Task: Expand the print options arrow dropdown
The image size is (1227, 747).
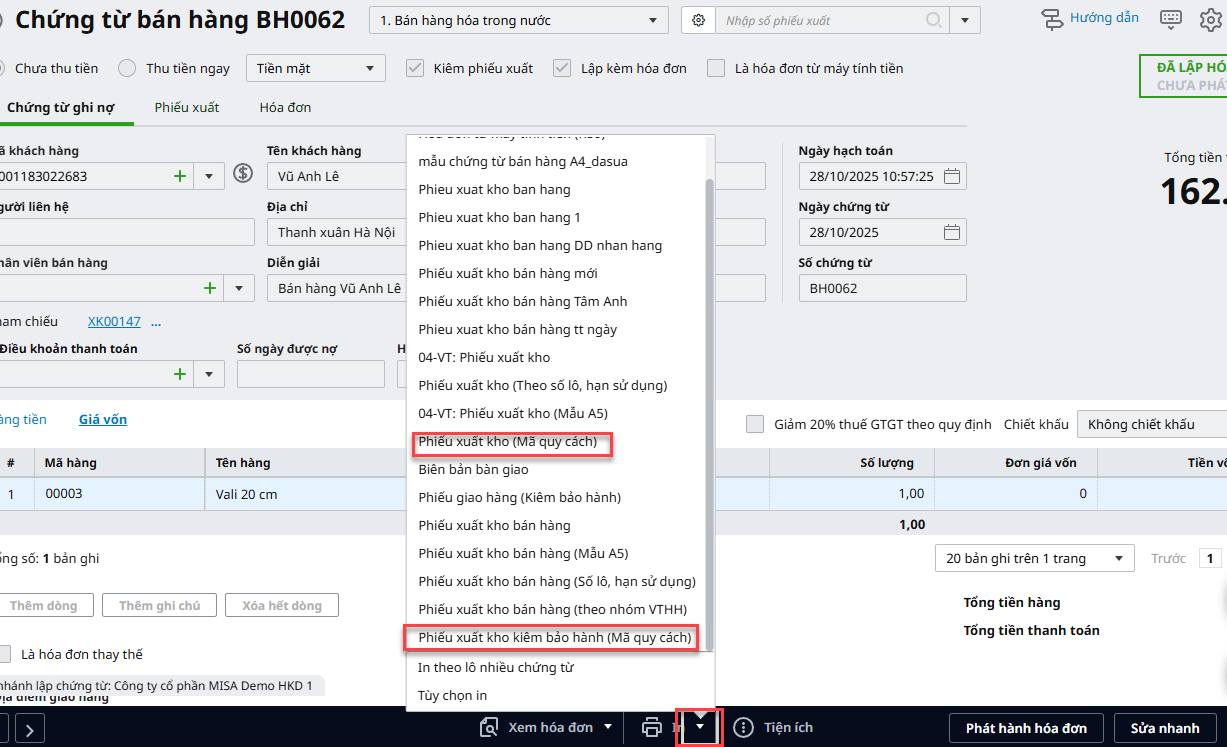Action: (700, 726)
